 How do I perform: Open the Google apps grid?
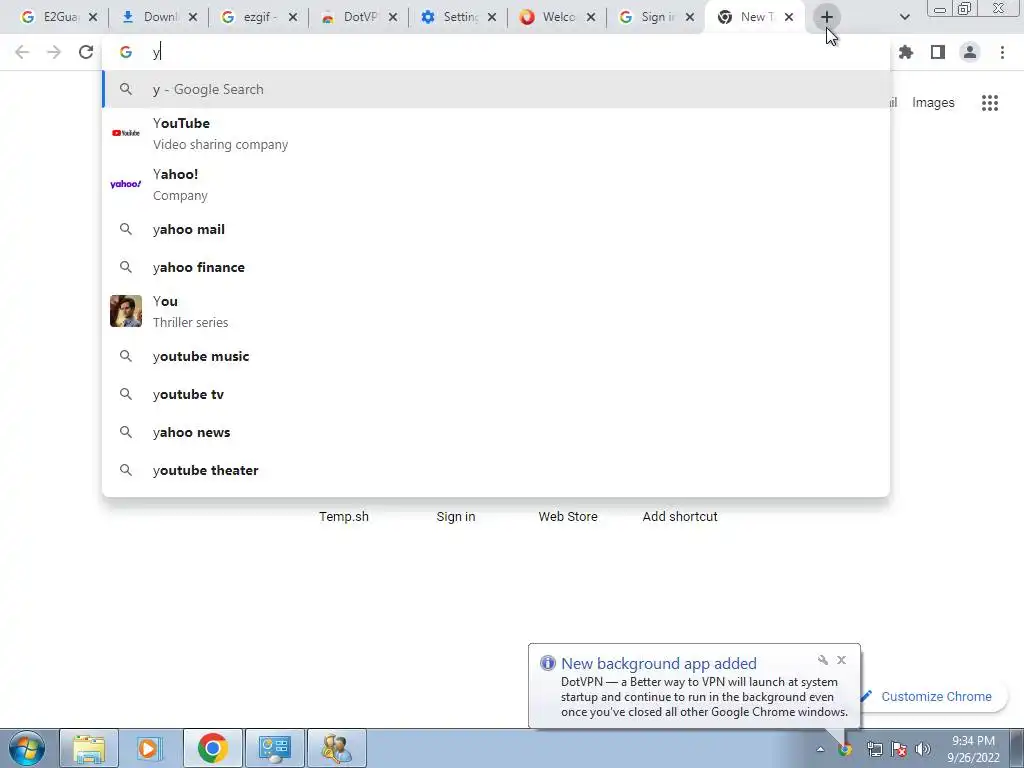coord(990,103)
